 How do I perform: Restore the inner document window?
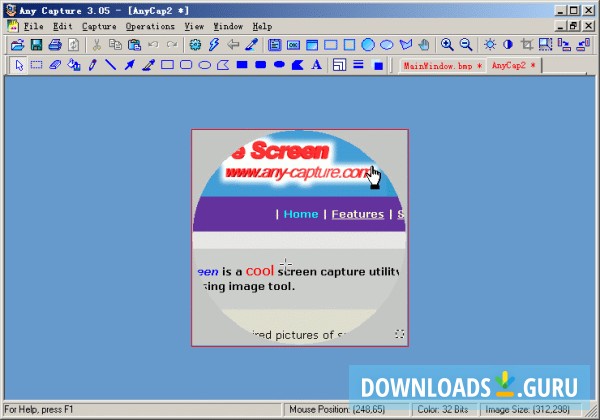tap(573, 26)
